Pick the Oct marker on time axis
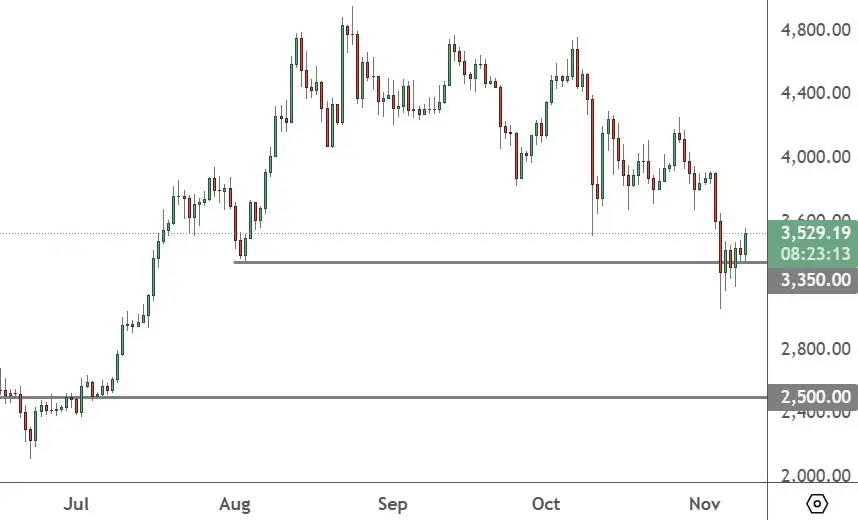This screenshot has height=520, width=858. [546, 502]
